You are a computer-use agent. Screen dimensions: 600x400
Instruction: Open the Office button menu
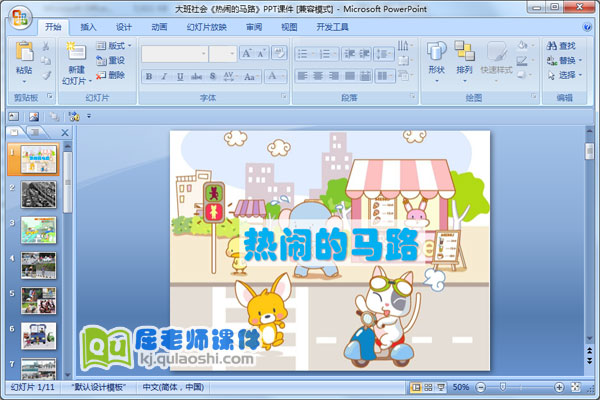[x=20, y=18]
